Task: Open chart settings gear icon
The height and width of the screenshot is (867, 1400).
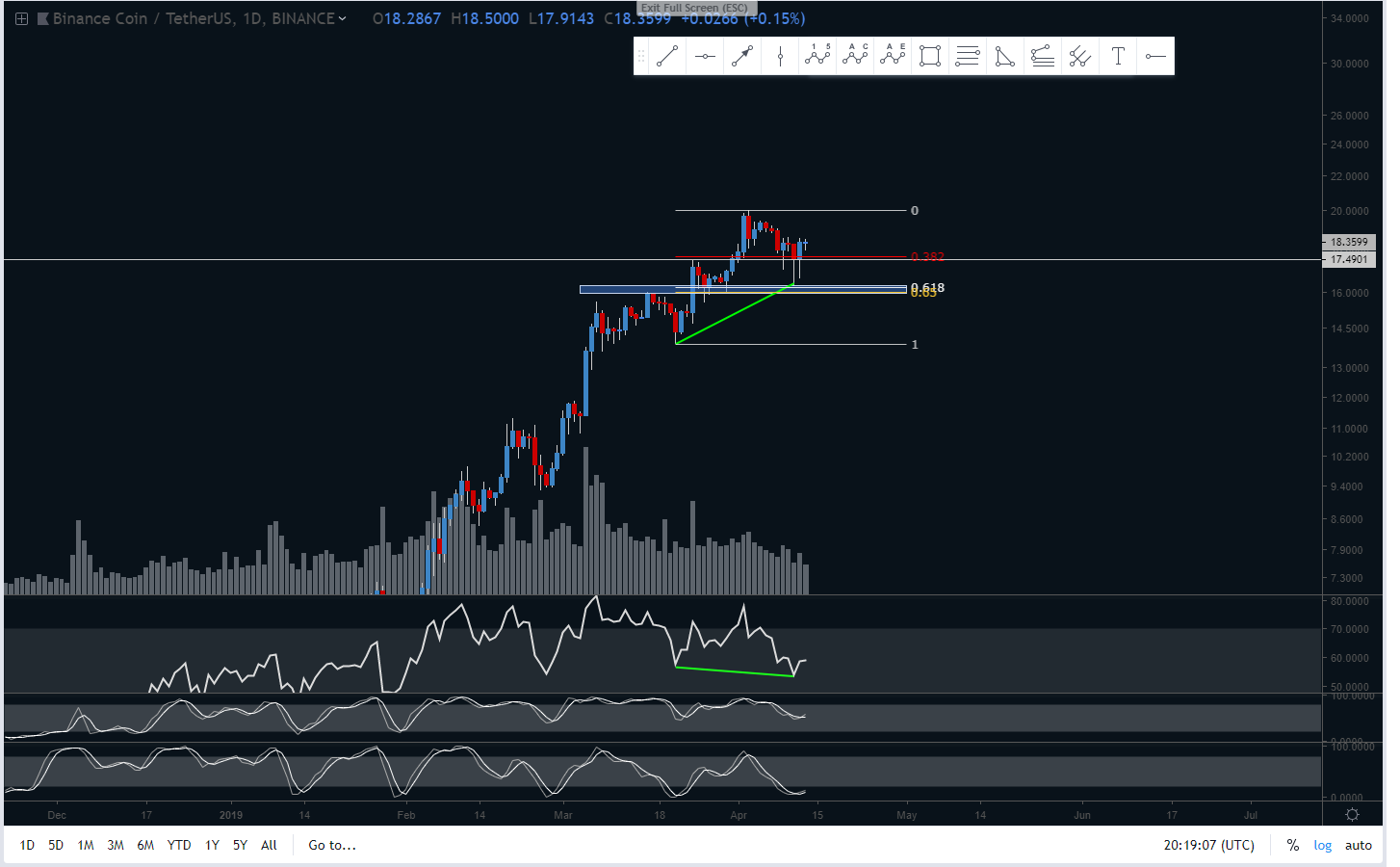Action: click(x=1352, y=815)
